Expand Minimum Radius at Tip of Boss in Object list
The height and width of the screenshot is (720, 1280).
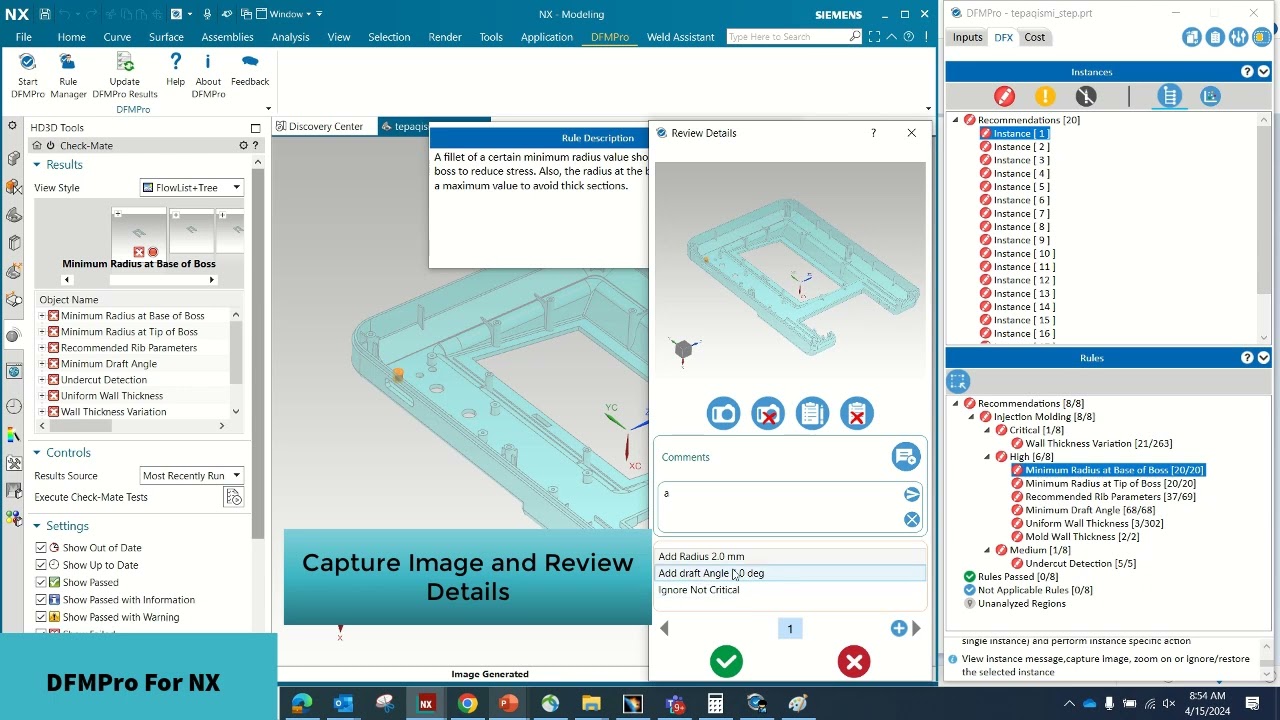pos(42,332)
